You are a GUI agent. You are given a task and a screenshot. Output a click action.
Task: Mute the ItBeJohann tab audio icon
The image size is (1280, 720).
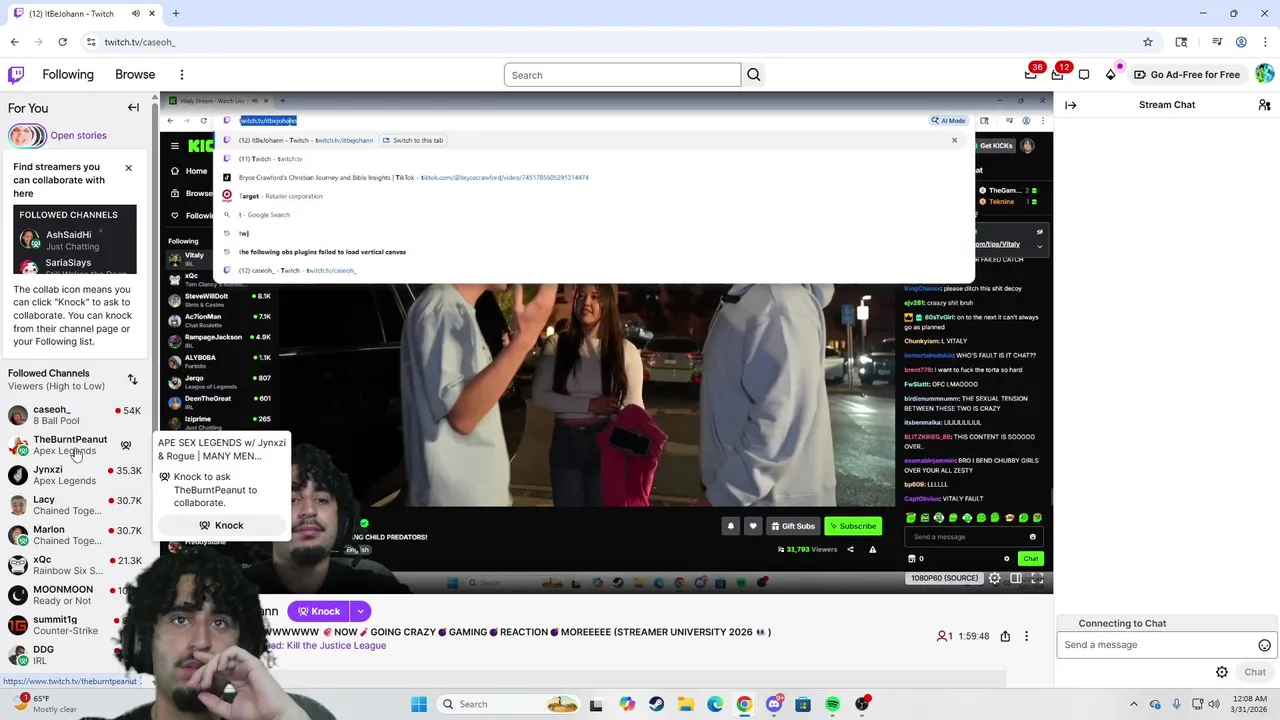click(135, 13)
